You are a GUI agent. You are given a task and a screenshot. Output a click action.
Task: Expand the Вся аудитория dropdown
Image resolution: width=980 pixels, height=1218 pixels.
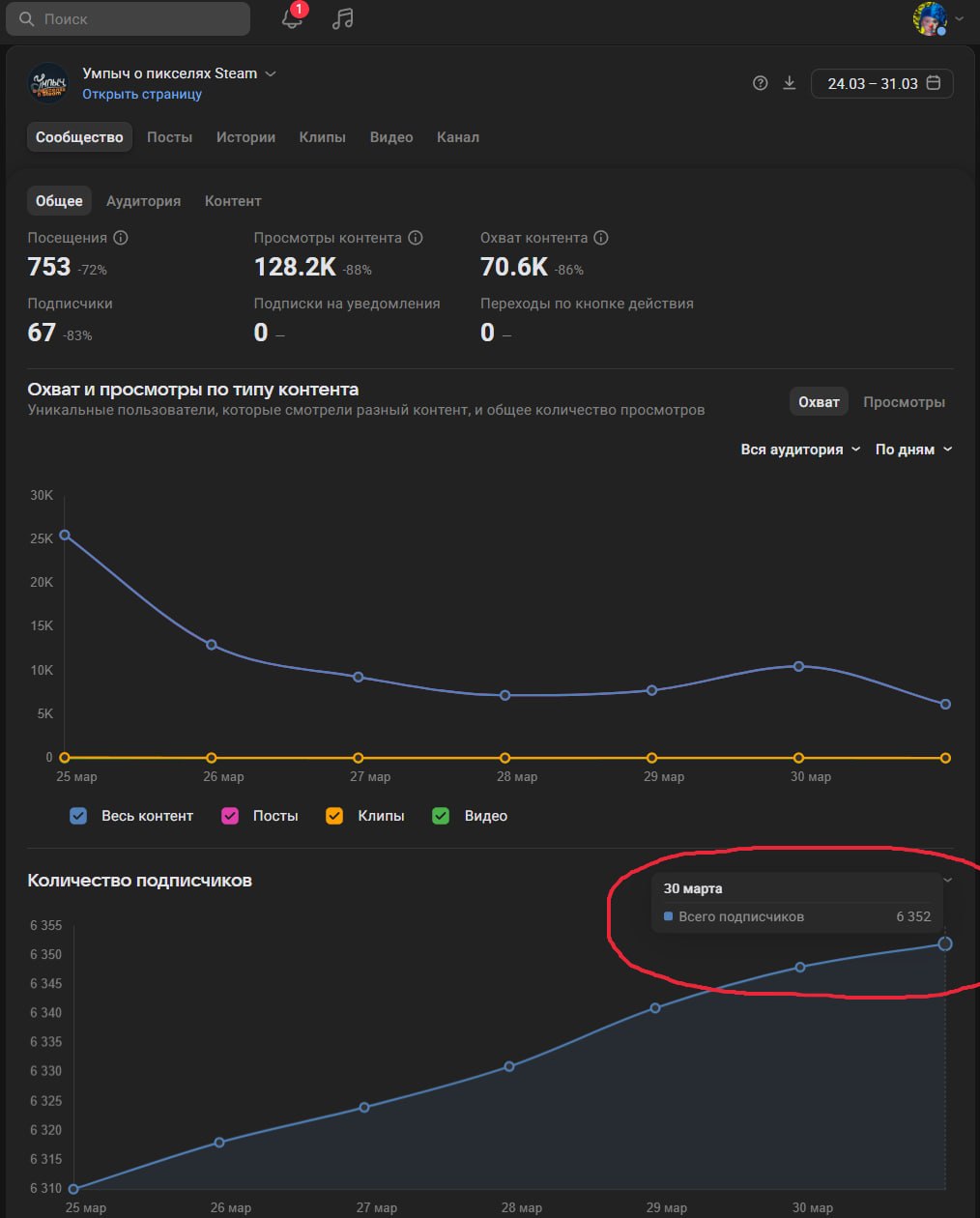[x=800, y=449]
